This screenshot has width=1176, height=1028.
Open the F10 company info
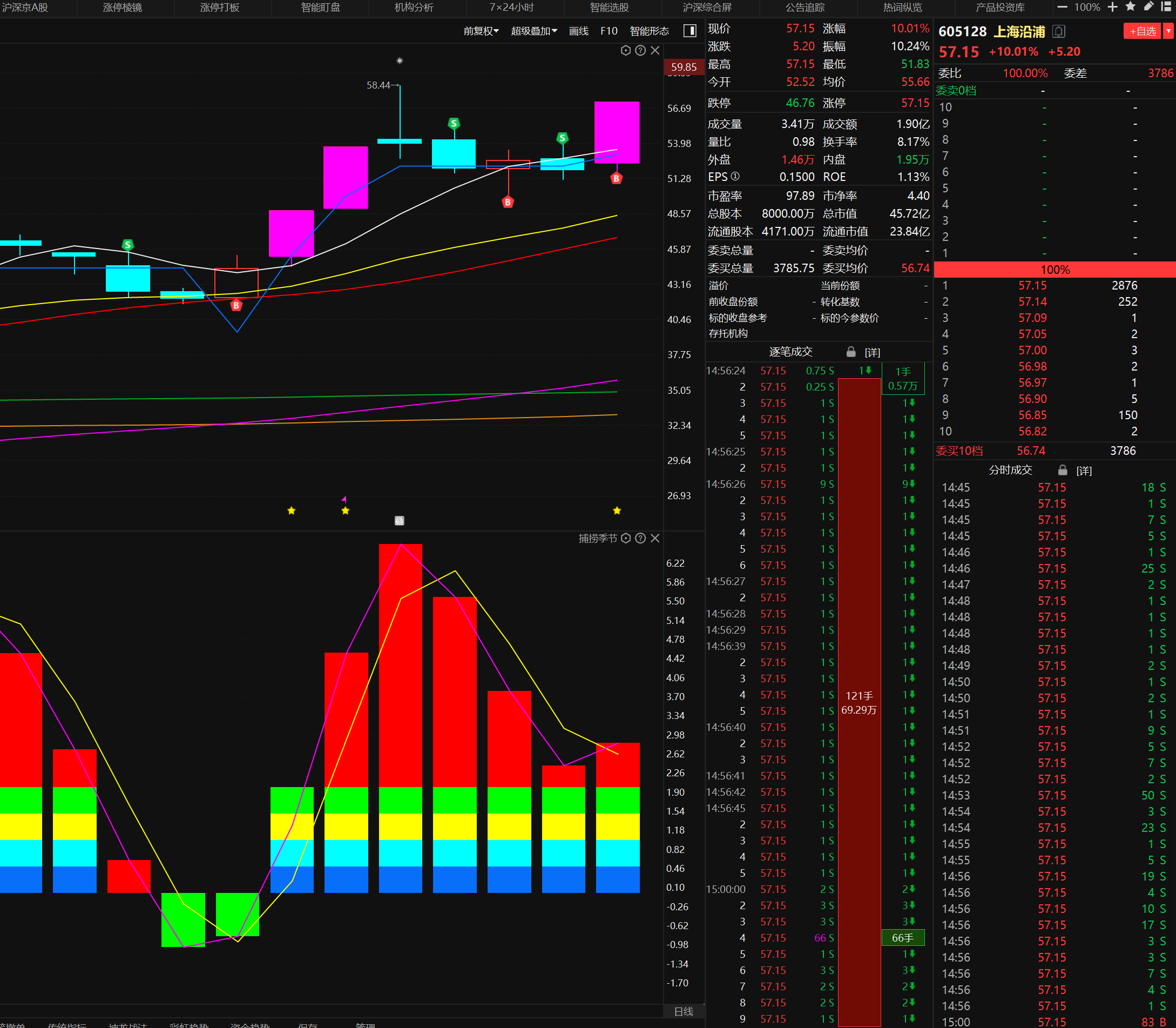click(x=609, y=31)
